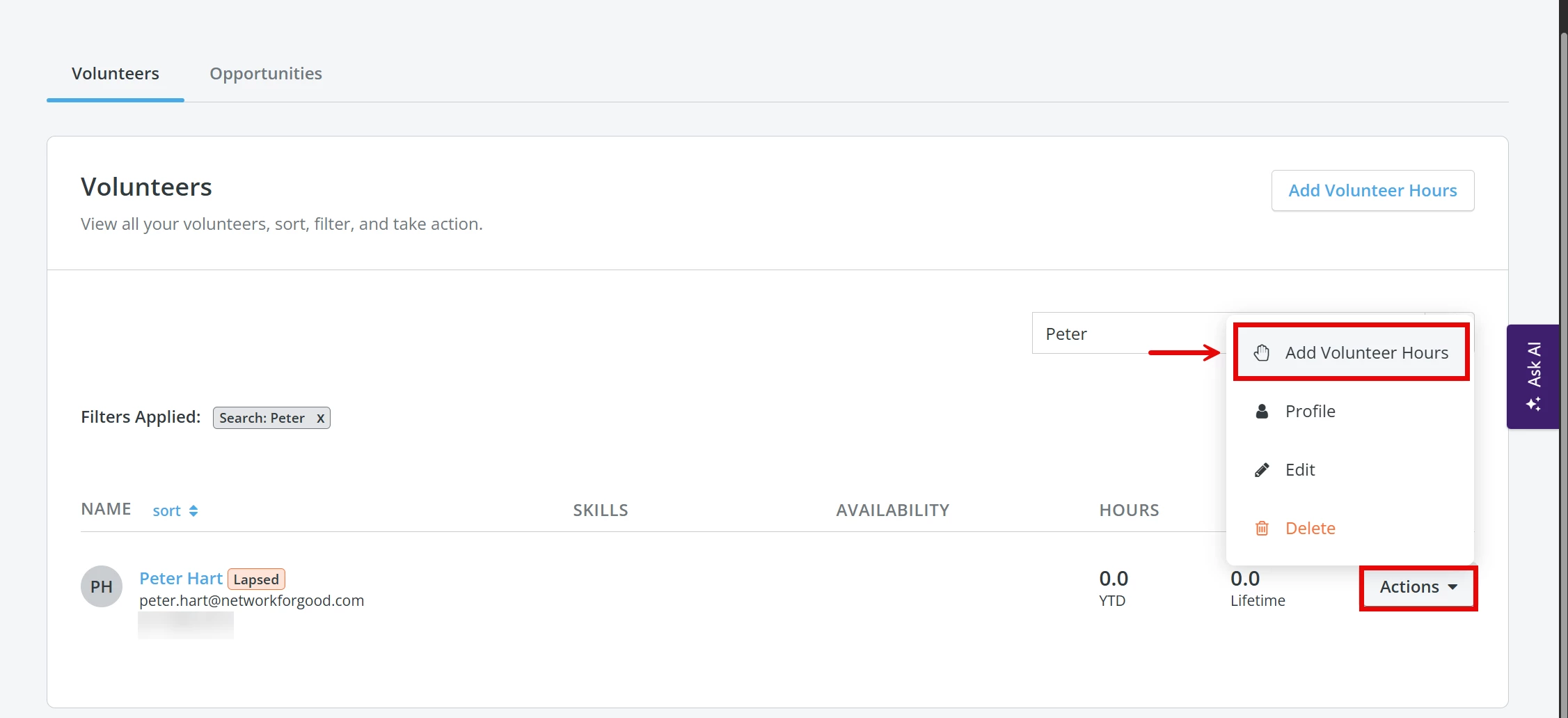Open the Ask AI side panel
This screenshot has height=718, width=1568.
pyautogui.click(x=1532, y=376)
